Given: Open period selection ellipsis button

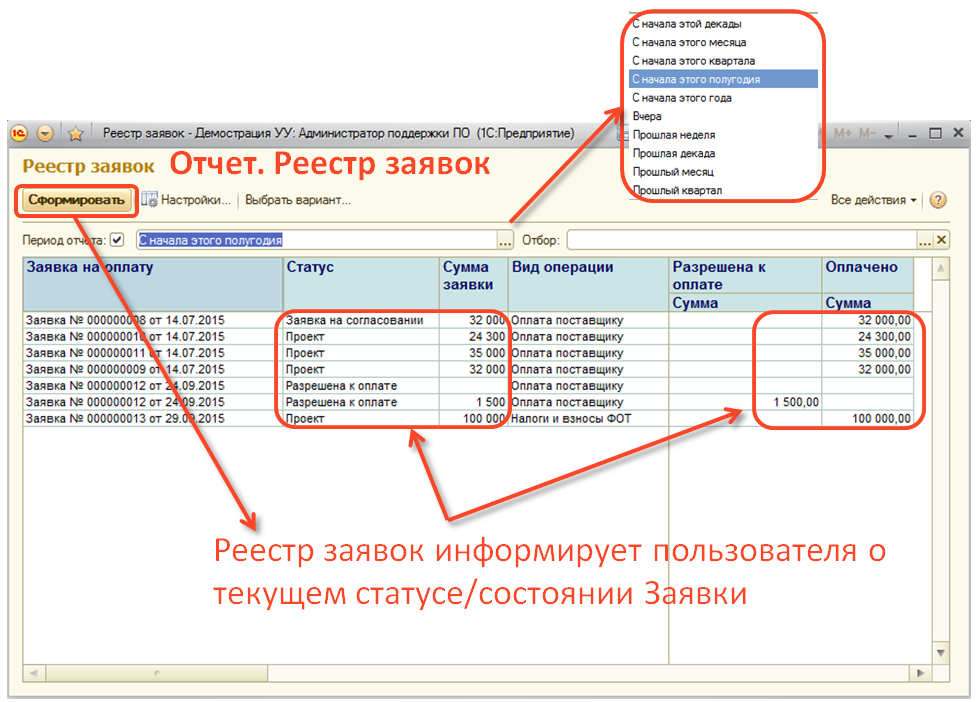Looking at the screenshot, I should tap(505, 240).
